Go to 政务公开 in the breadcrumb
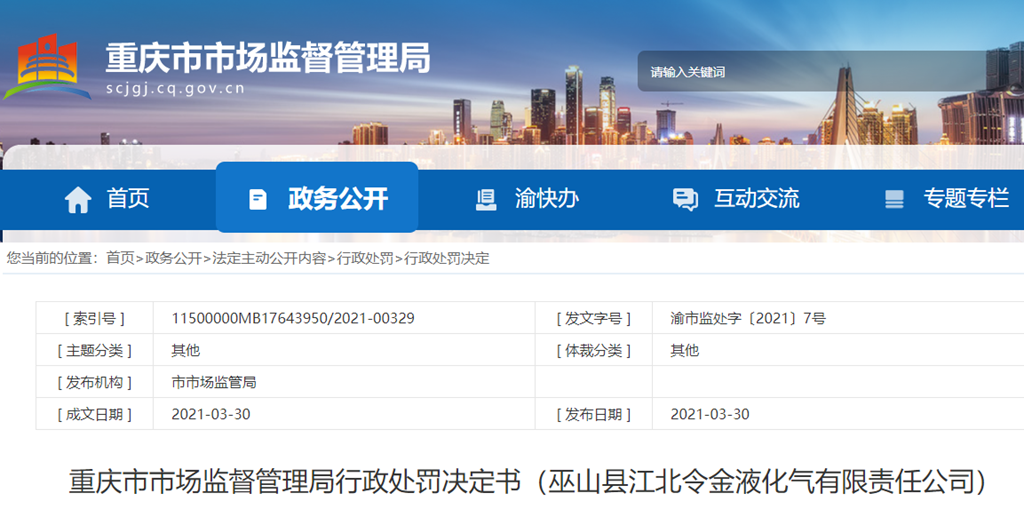 tap(174, 259)
